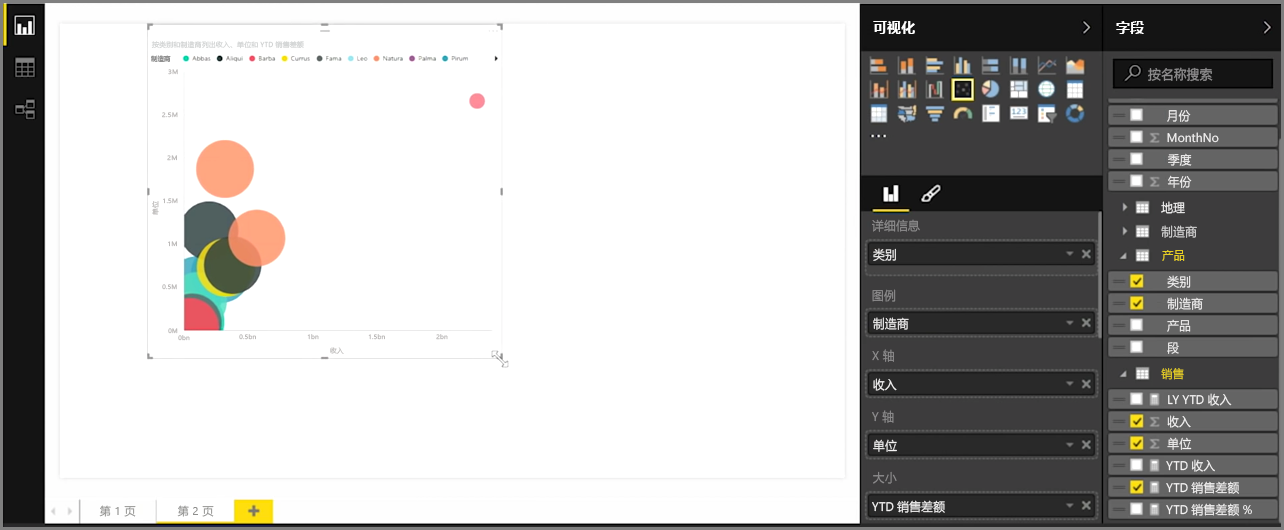
Task: Open dropdown arrow for 收入 in X 轴
Action: coord(1069,384)
